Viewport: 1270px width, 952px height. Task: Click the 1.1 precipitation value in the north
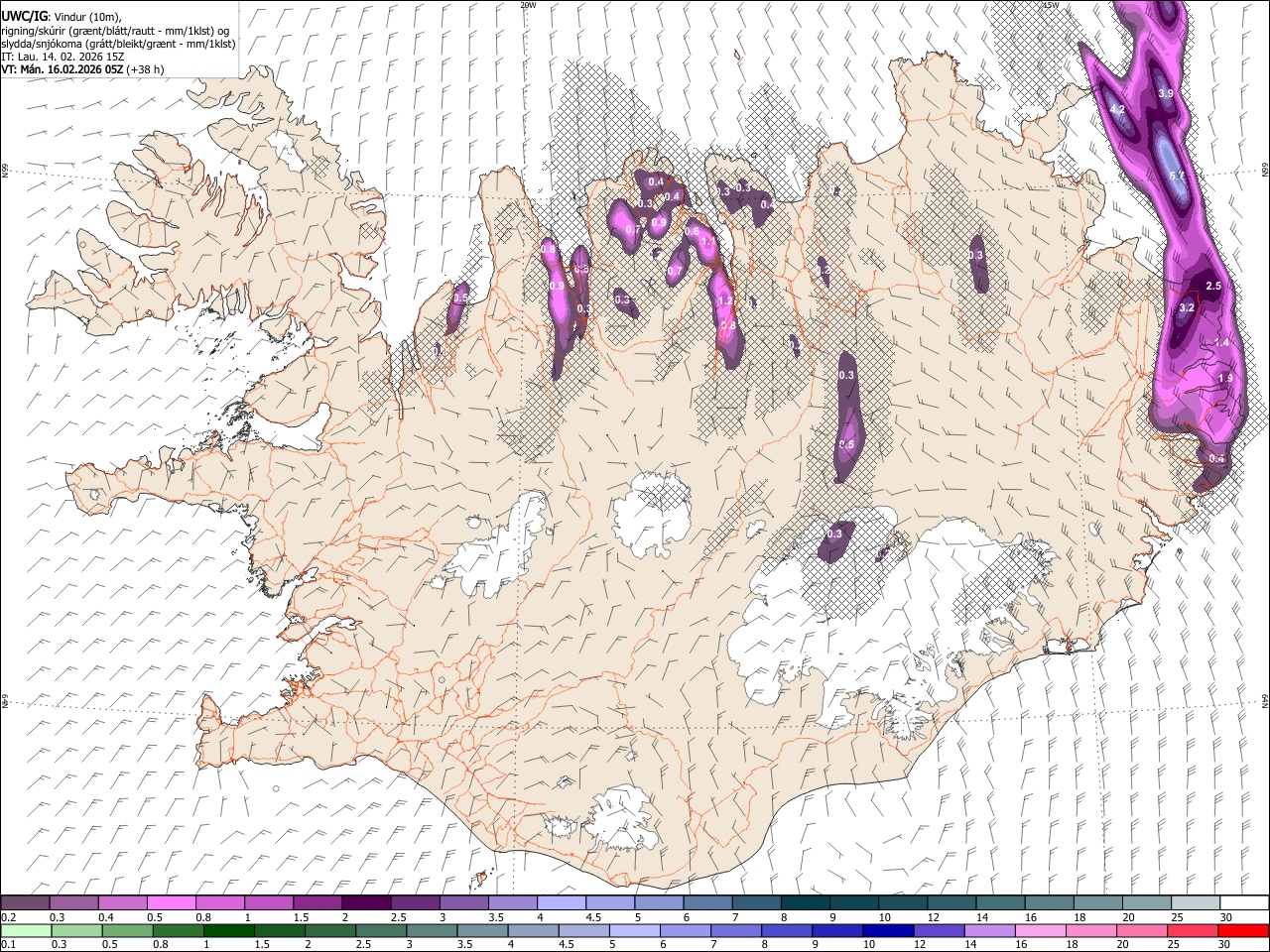click(708, 242)
